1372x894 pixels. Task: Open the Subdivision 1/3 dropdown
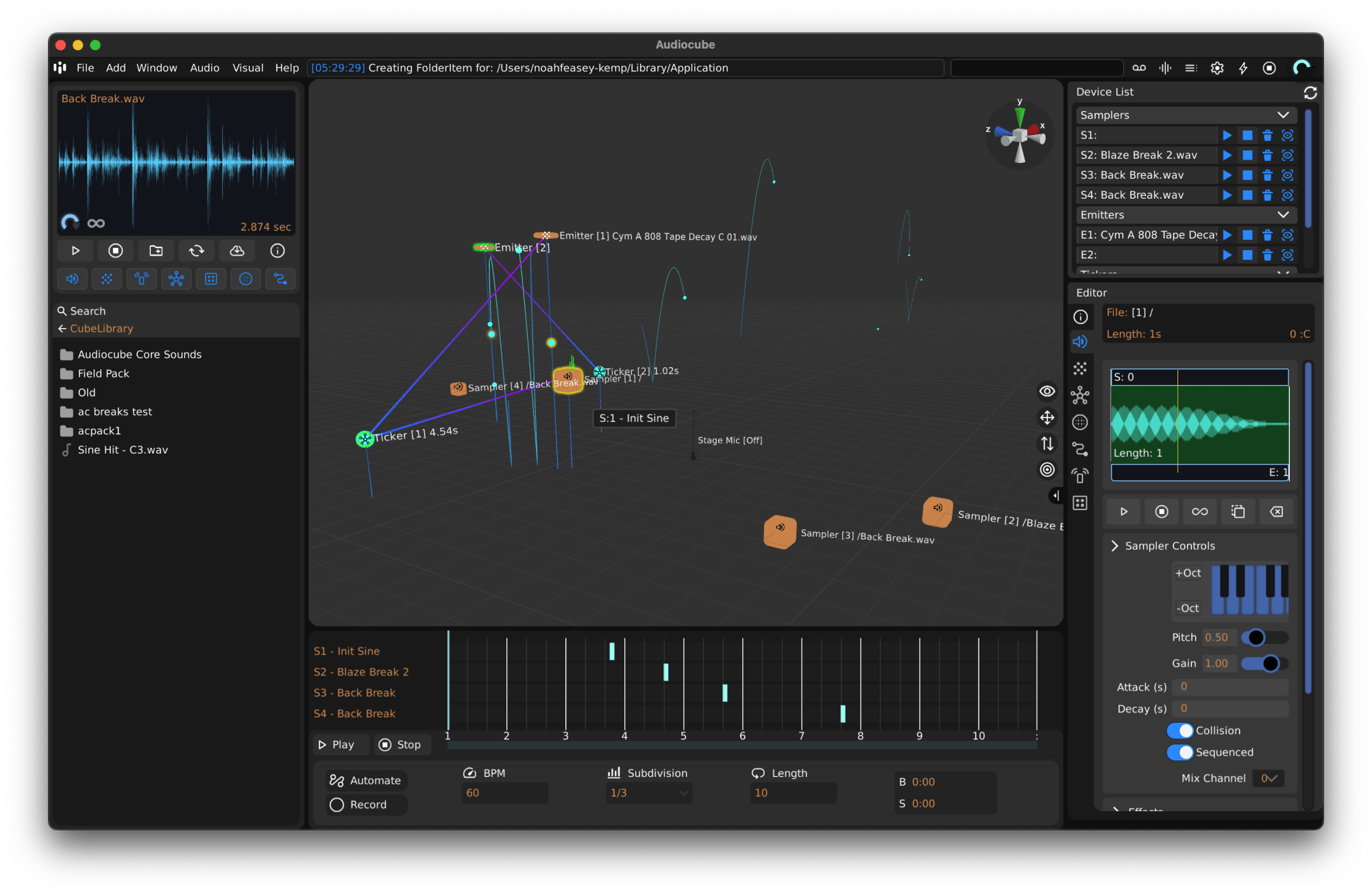648,793
